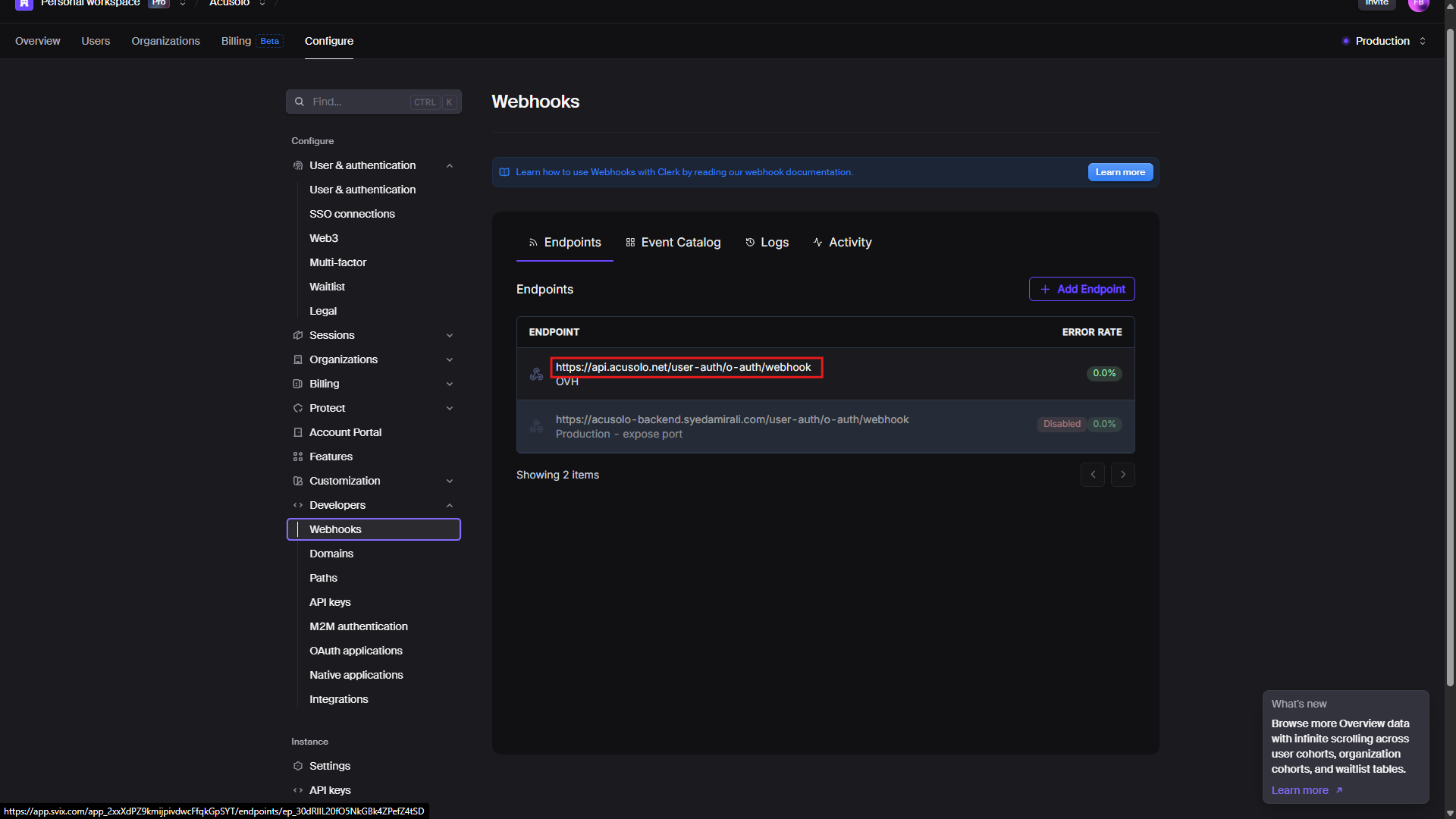Click the blue Learn more banner button
The image size is (1456, 819).
point(1120,172)
